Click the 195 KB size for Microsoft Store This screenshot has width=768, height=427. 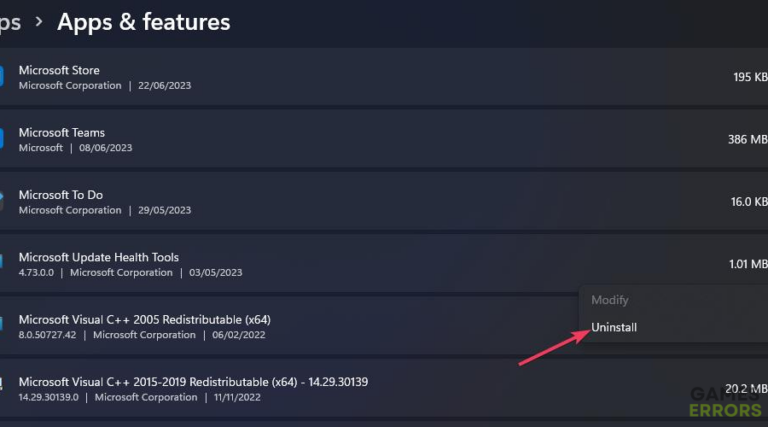point(750,77)
